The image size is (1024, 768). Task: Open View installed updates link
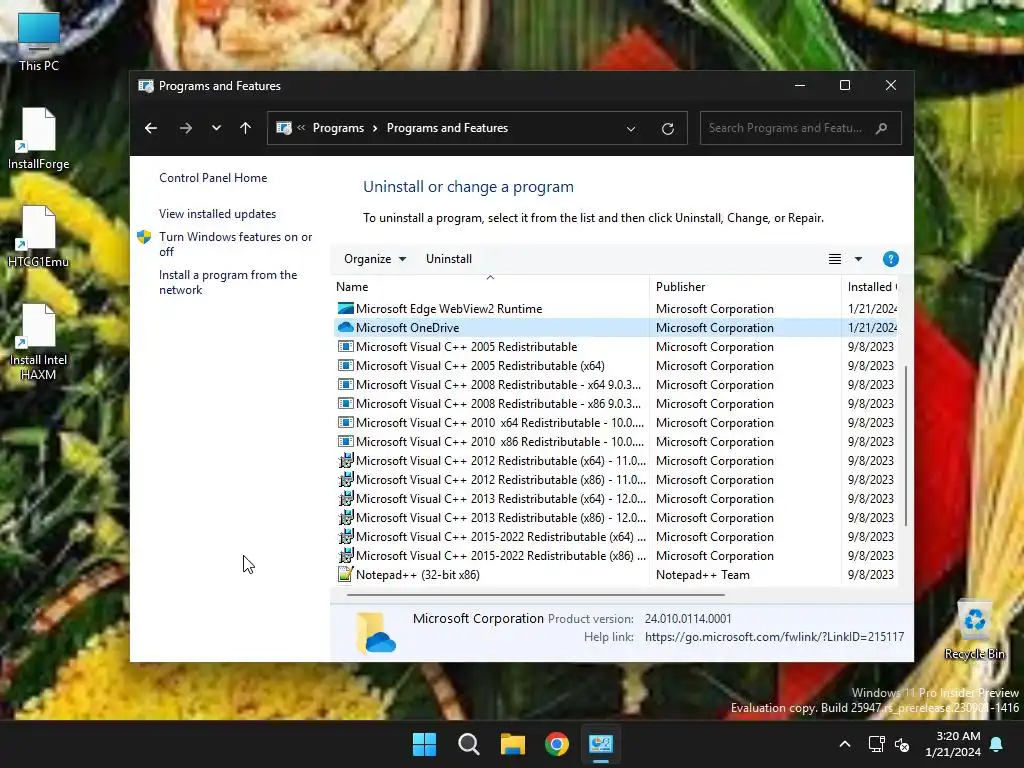[x=217, y=214]
